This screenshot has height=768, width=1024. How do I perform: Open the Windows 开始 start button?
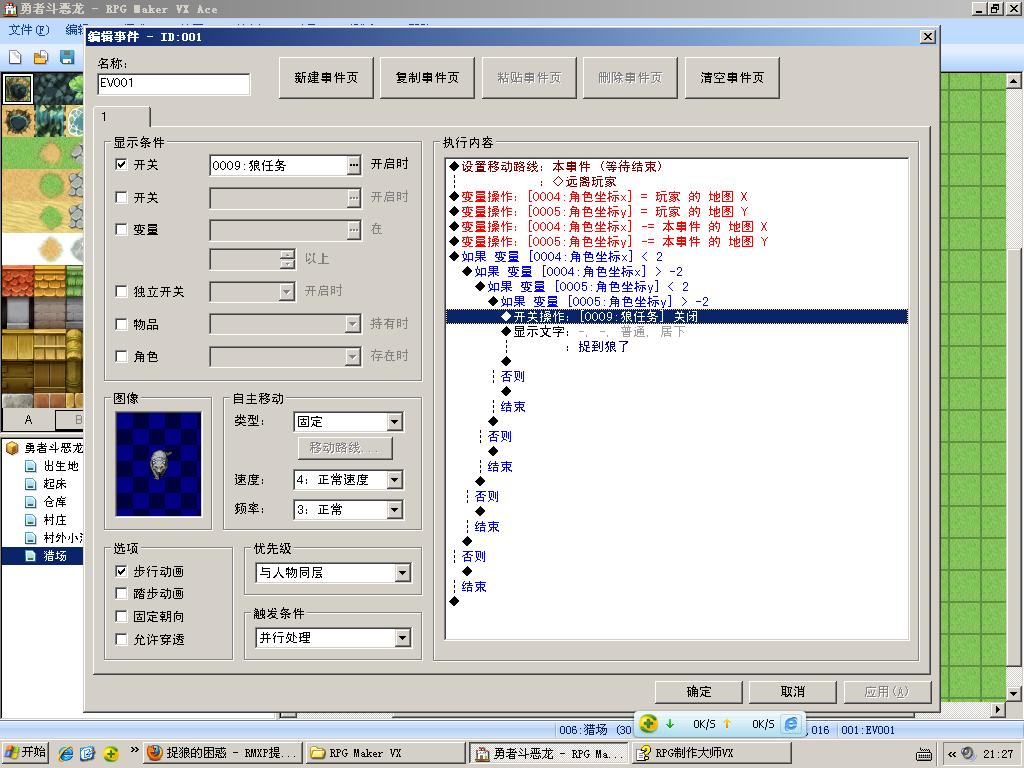pyautogui.click(x=25, y=752)
